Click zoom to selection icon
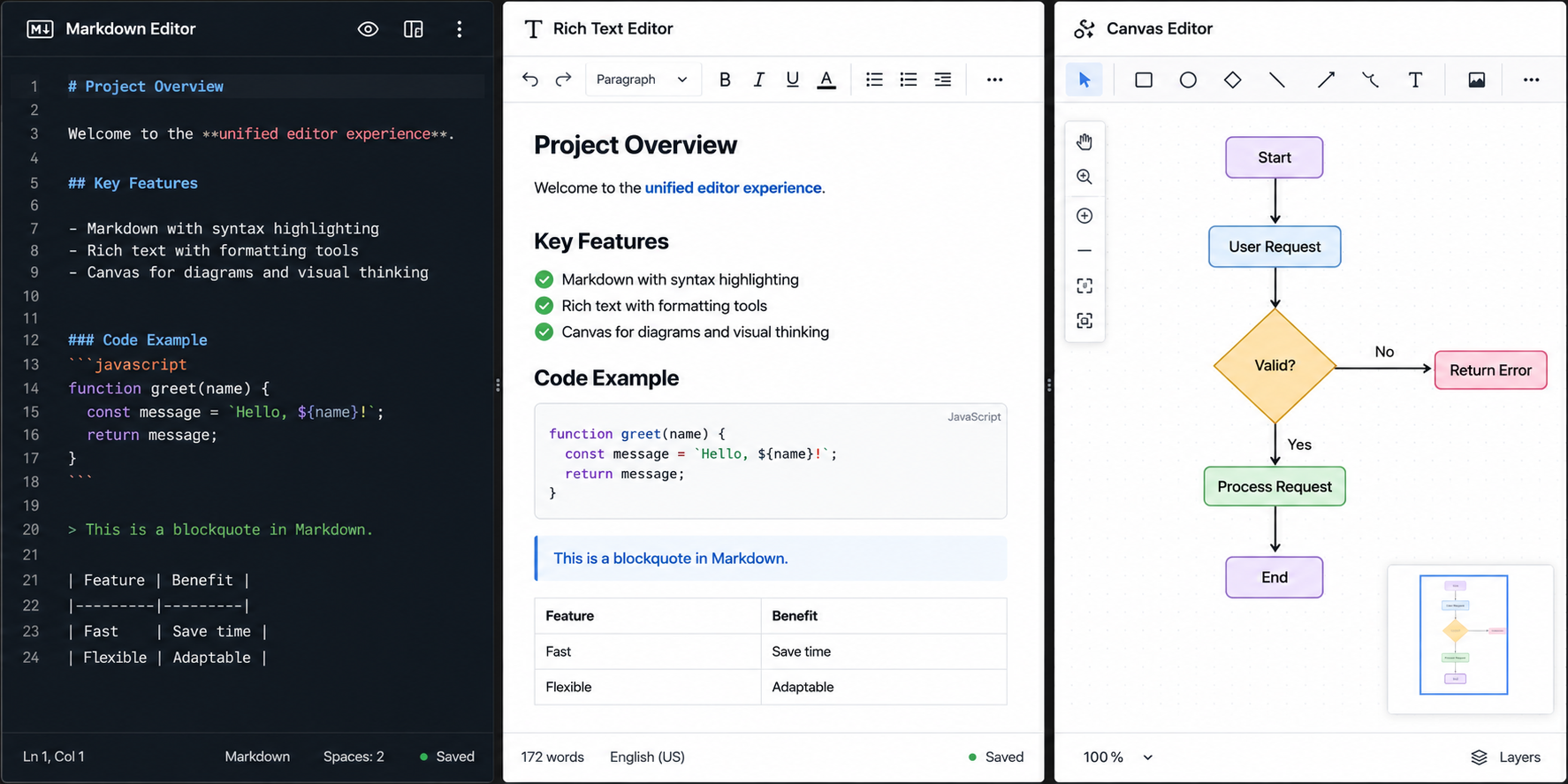This screenshot has height=784, width=1568. pos(1085,321)
